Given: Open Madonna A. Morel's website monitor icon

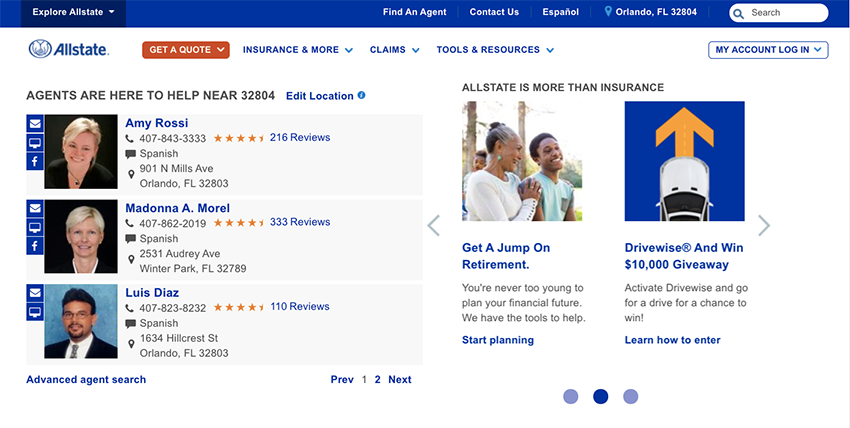Looking at the screenshot, I should coord(35,227).
